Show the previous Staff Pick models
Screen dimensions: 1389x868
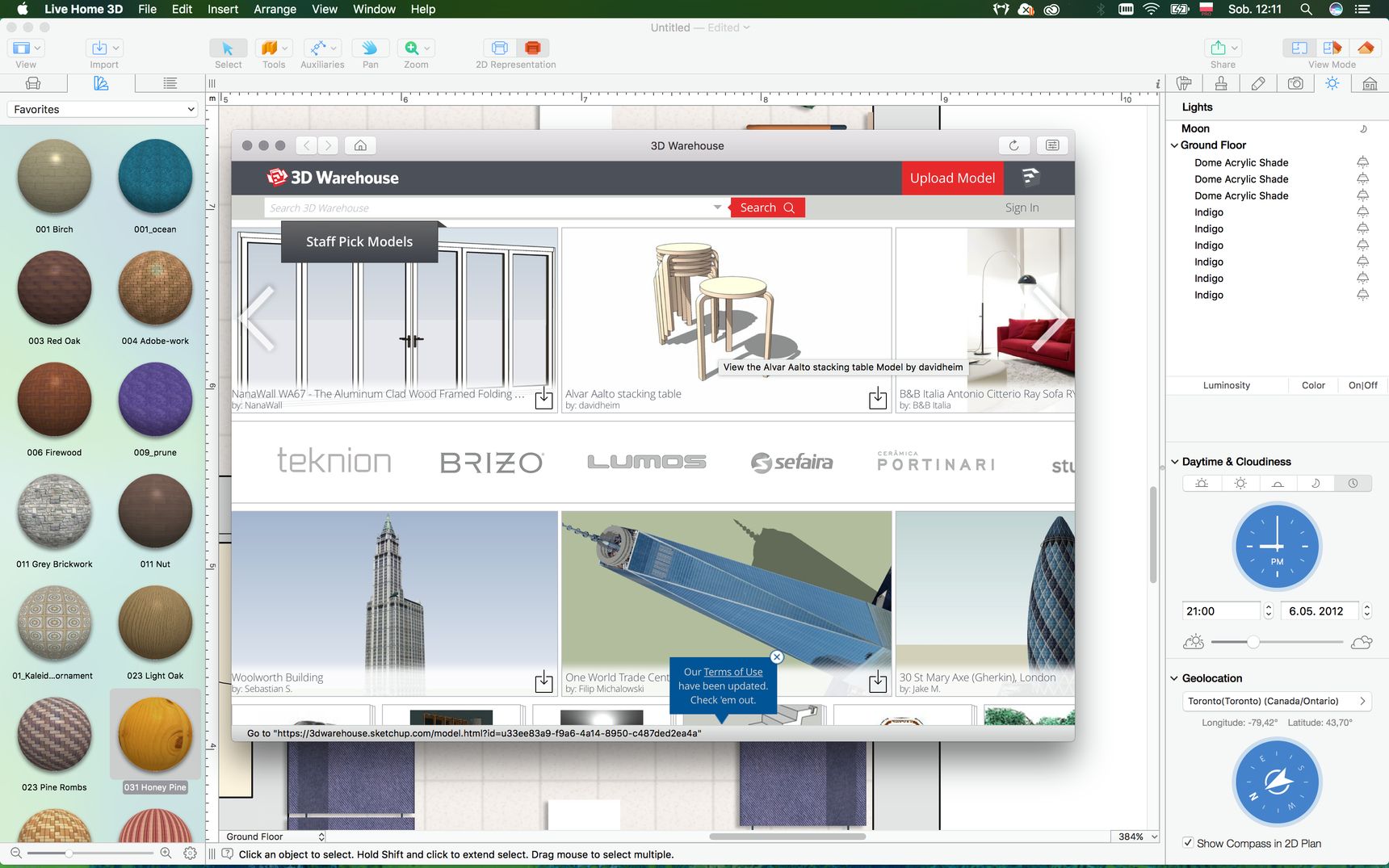(257, 317)
